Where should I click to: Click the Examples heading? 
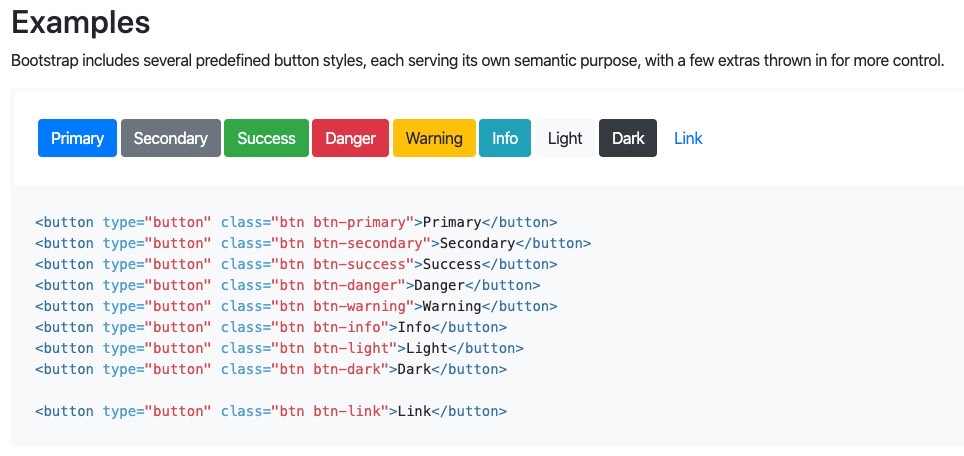coord(81,23)
